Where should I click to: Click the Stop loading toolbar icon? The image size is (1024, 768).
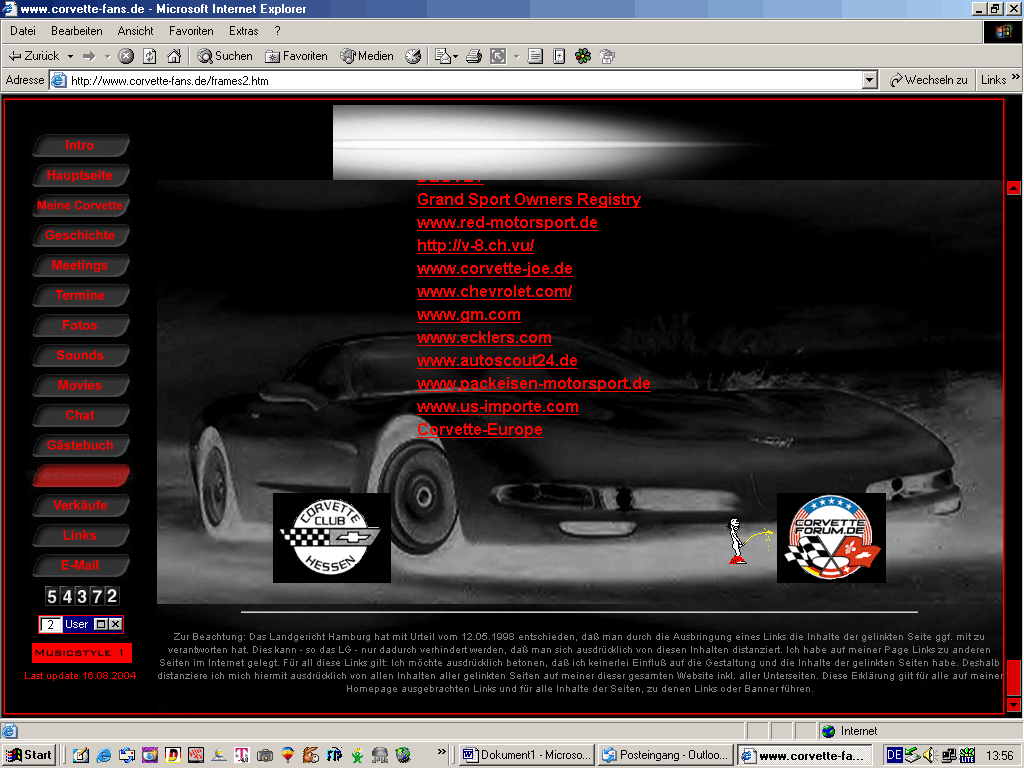(x=126, y=56)
